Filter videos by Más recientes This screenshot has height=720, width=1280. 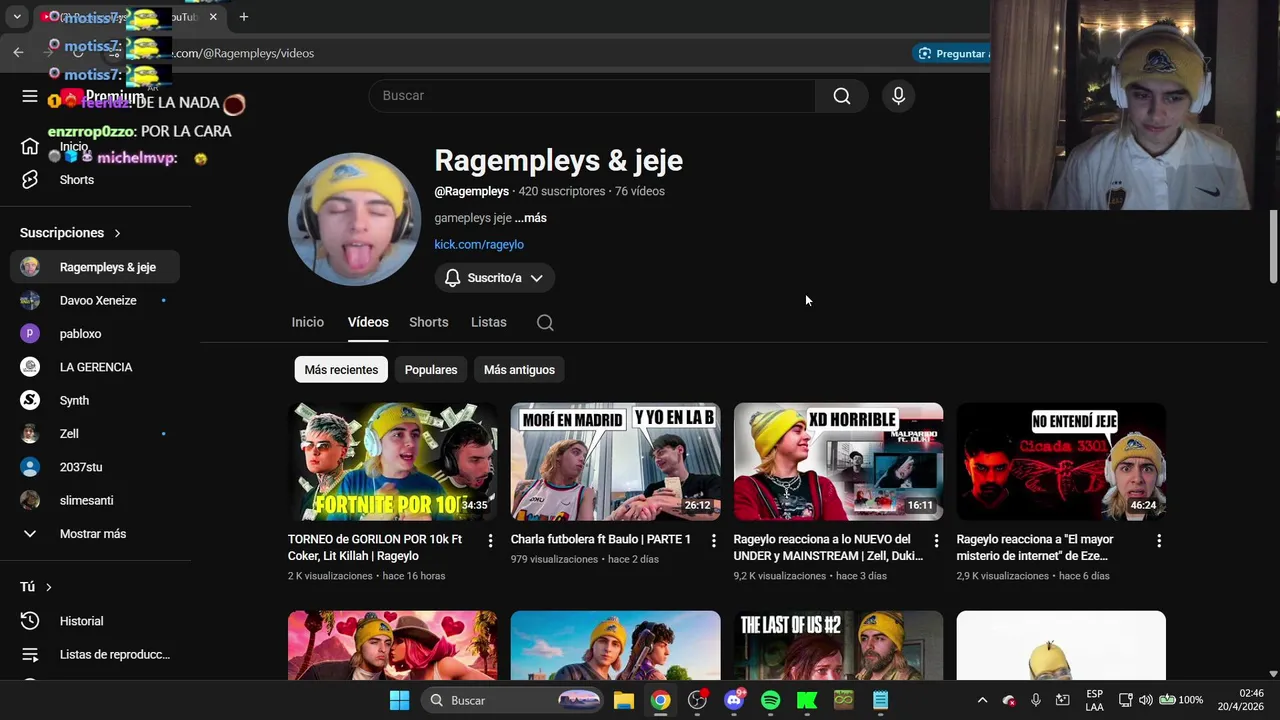tap(341, 370)
